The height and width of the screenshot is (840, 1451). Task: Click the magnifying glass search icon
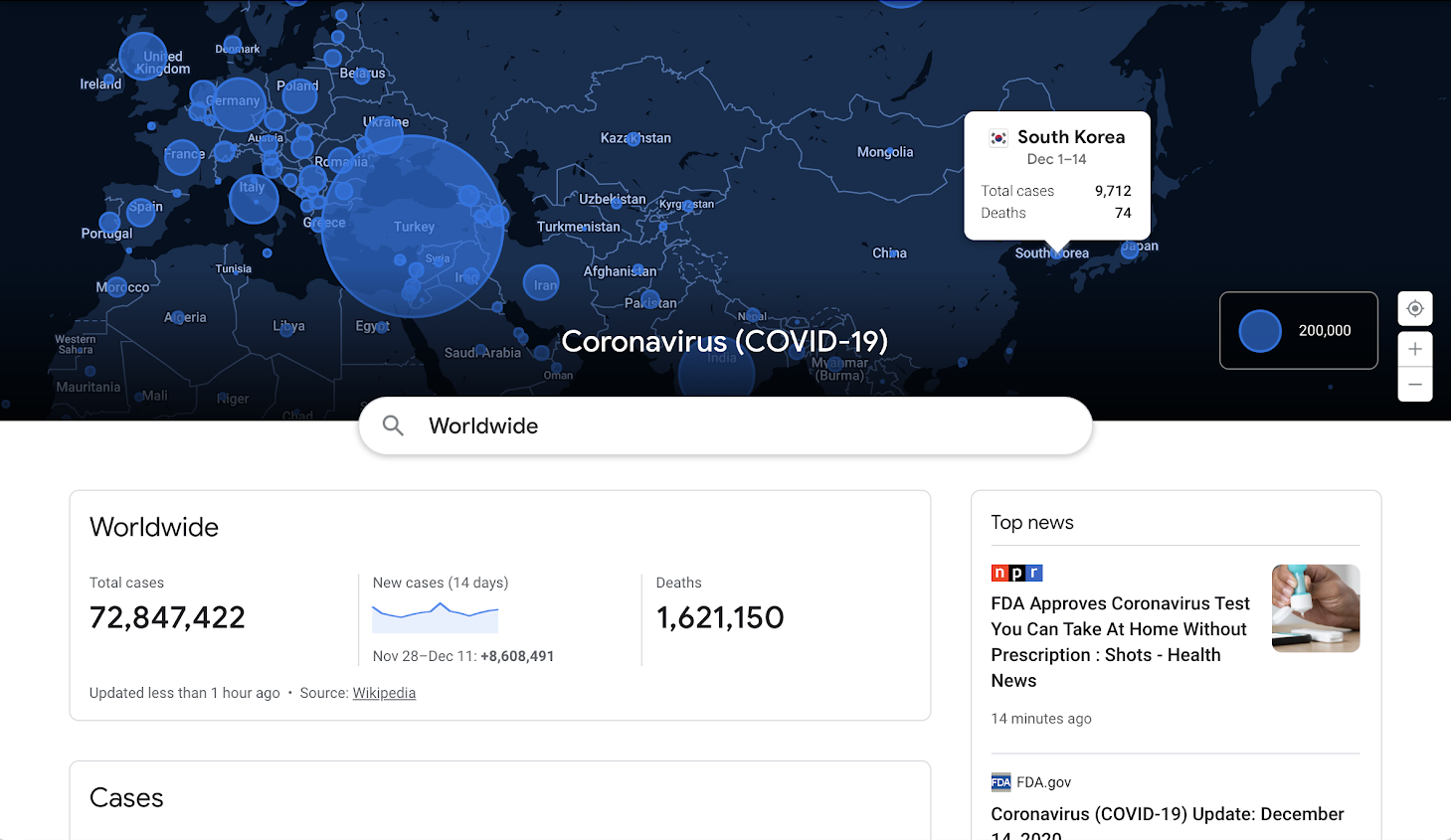pos(394,425)
